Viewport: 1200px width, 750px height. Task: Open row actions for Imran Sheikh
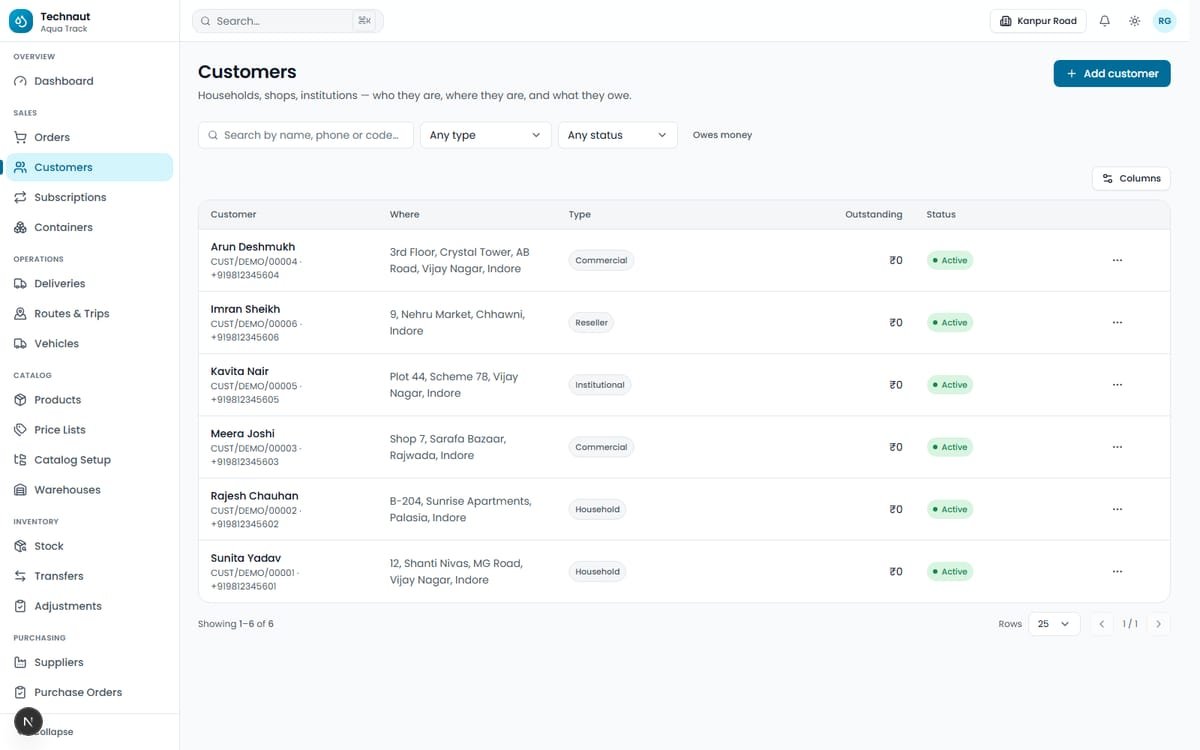pyautogui.click(x=1117, y=322)
